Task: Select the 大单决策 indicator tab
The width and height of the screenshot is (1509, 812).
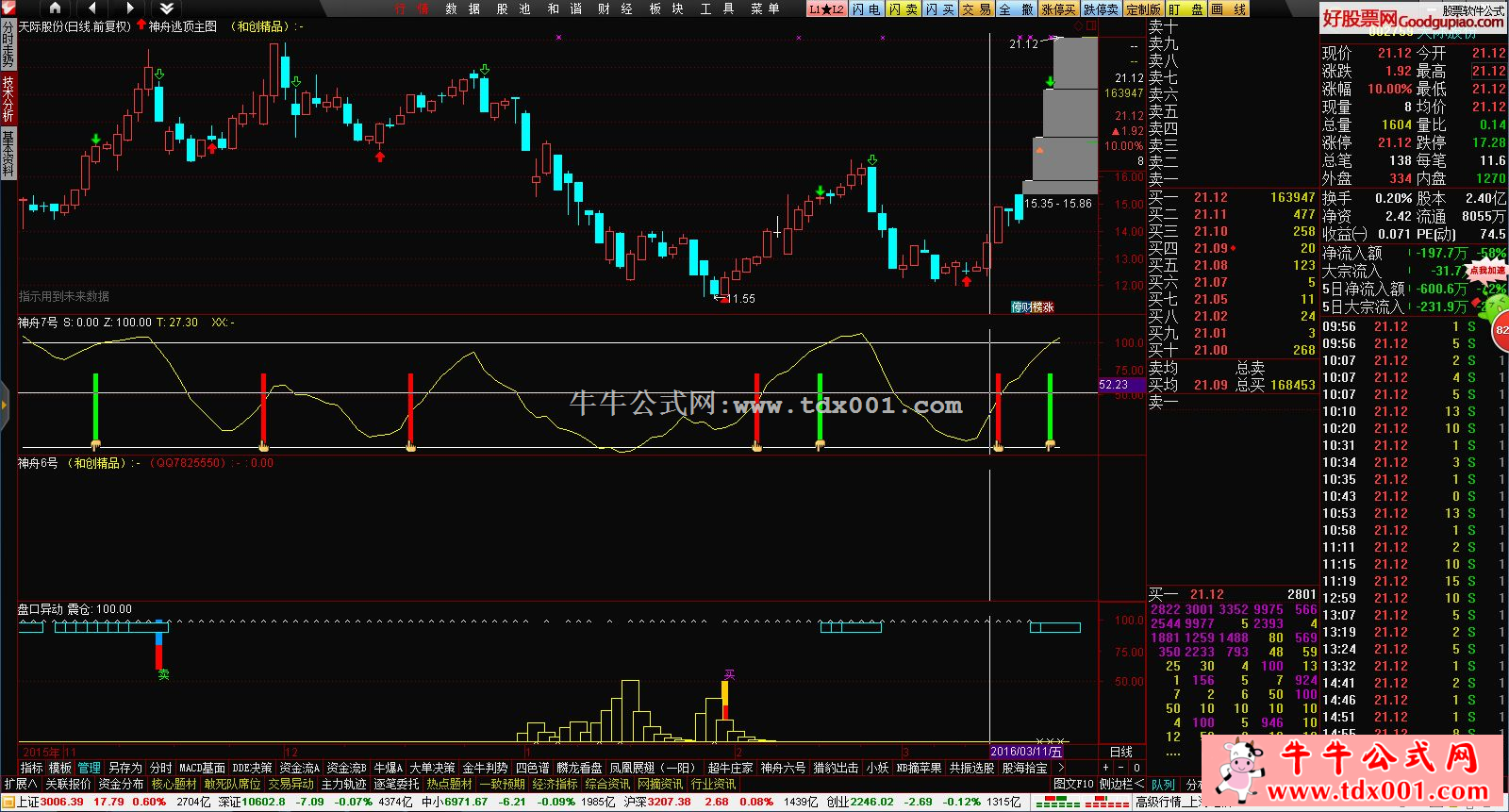Action: [x=432, y=768]
